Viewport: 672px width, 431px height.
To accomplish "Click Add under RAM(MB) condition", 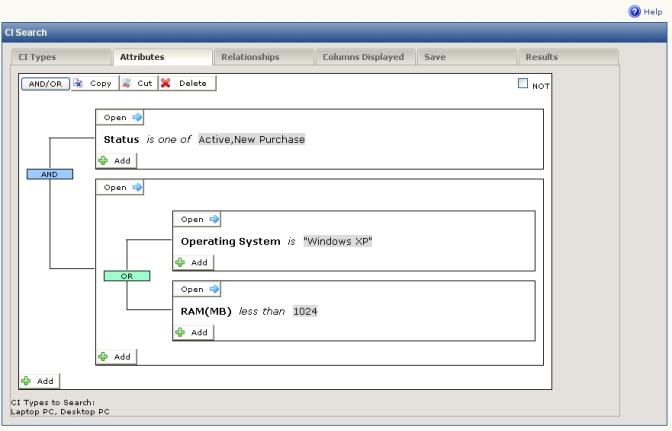I will [x=193, y=332].
